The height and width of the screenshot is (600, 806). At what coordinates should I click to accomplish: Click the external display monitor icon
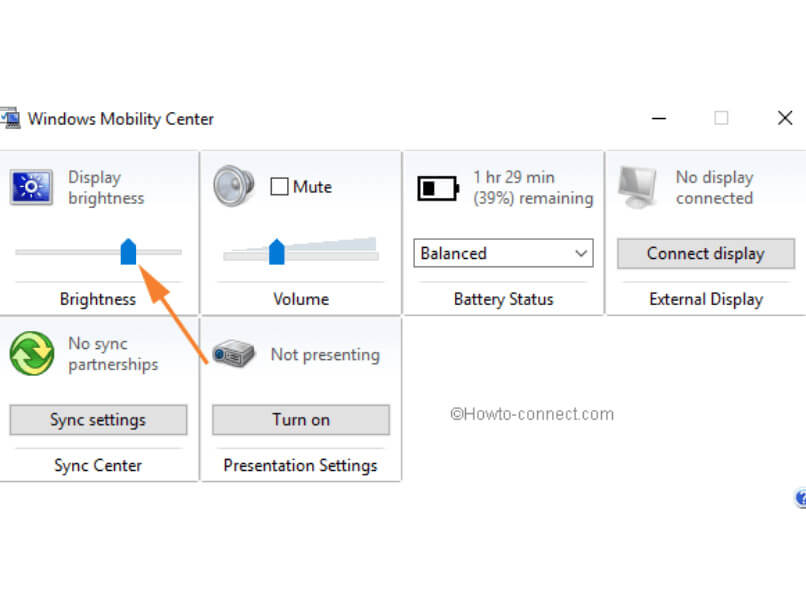point(638,187)
